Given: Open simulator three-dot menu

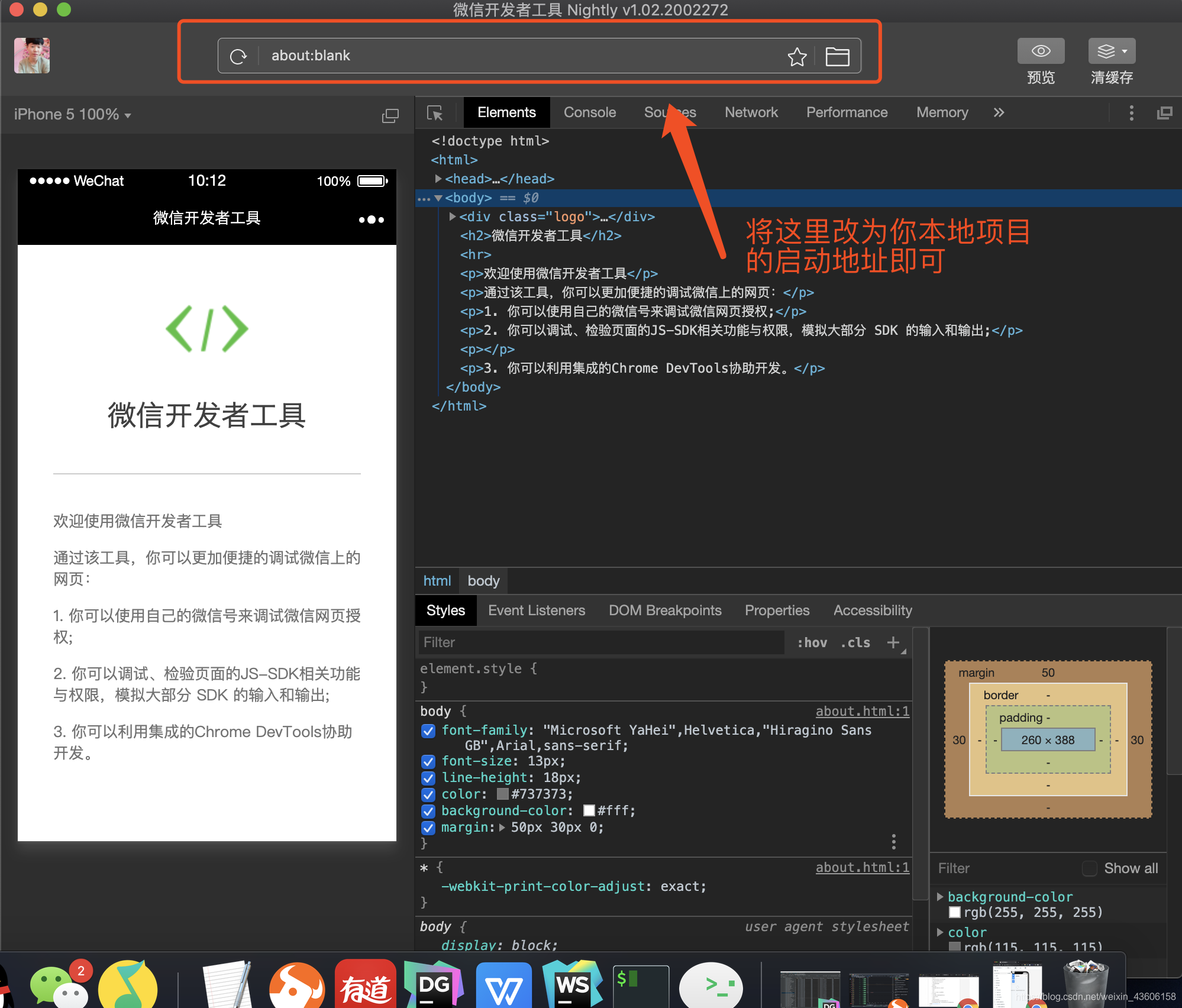Looking at the screenshot, I should point(372,219).
